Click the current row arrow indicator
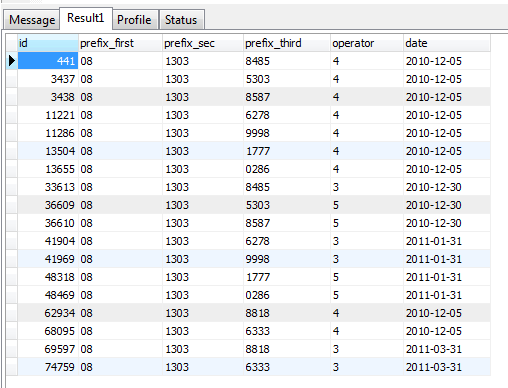This screenshot has width=508, height=388. [x=12, y=61]
